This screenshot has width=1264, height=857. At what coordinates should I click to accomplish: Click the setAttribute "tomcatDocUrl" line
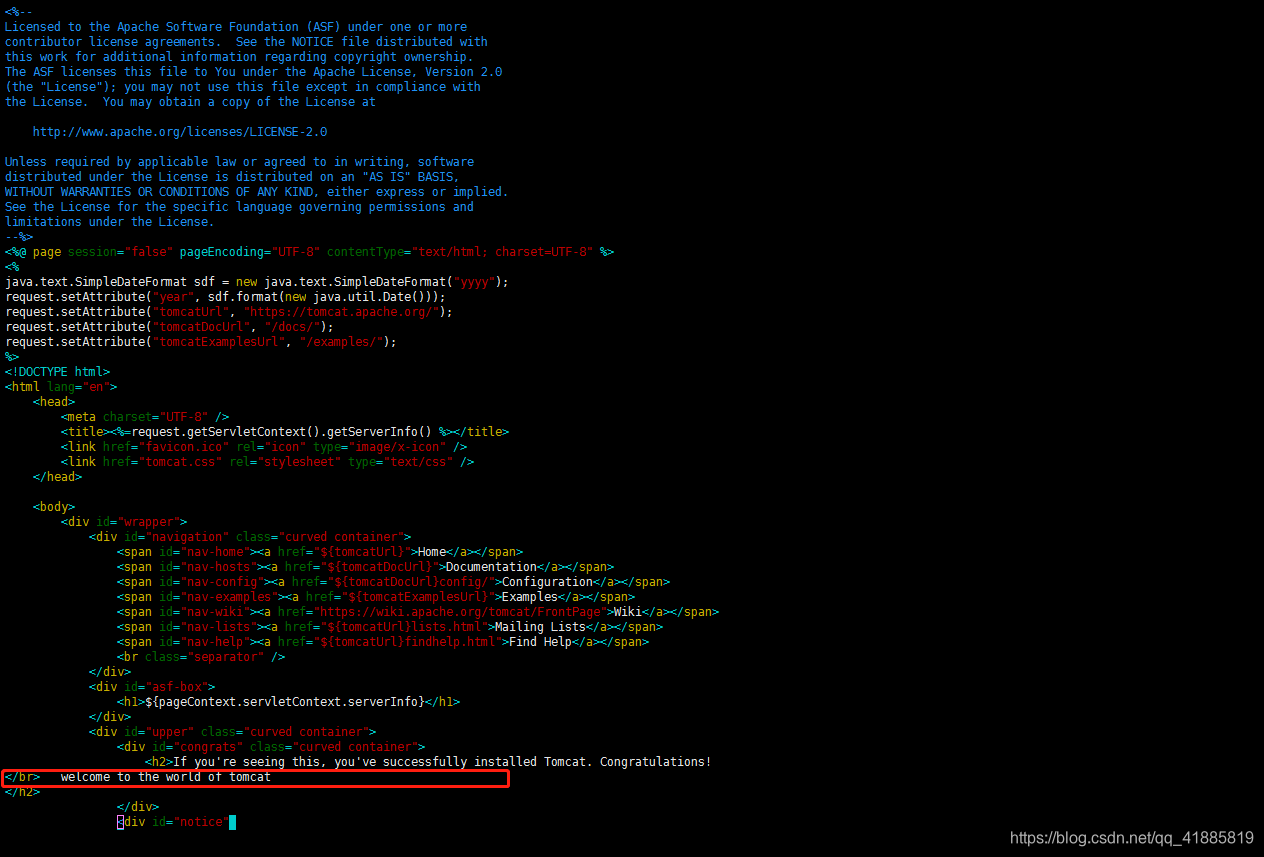coord(169,327)
